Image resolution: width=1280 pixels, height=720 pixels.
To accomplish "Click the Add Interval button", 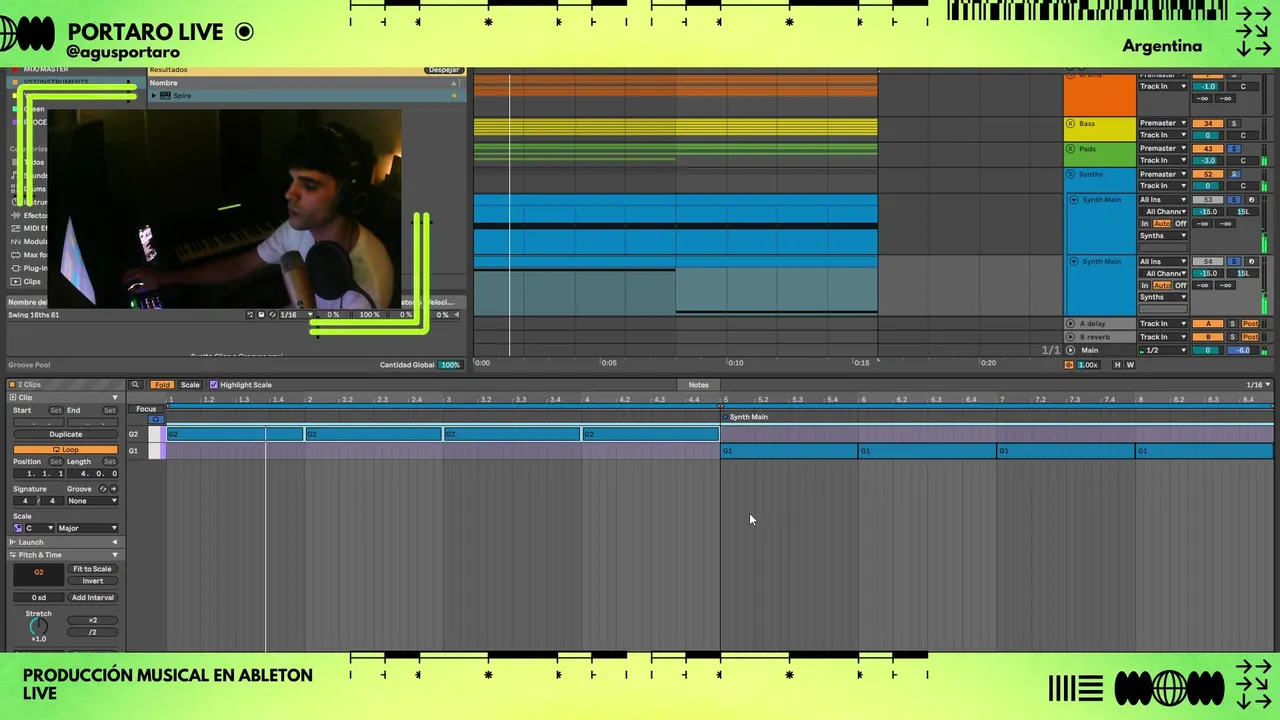I will tap(92, 598).
